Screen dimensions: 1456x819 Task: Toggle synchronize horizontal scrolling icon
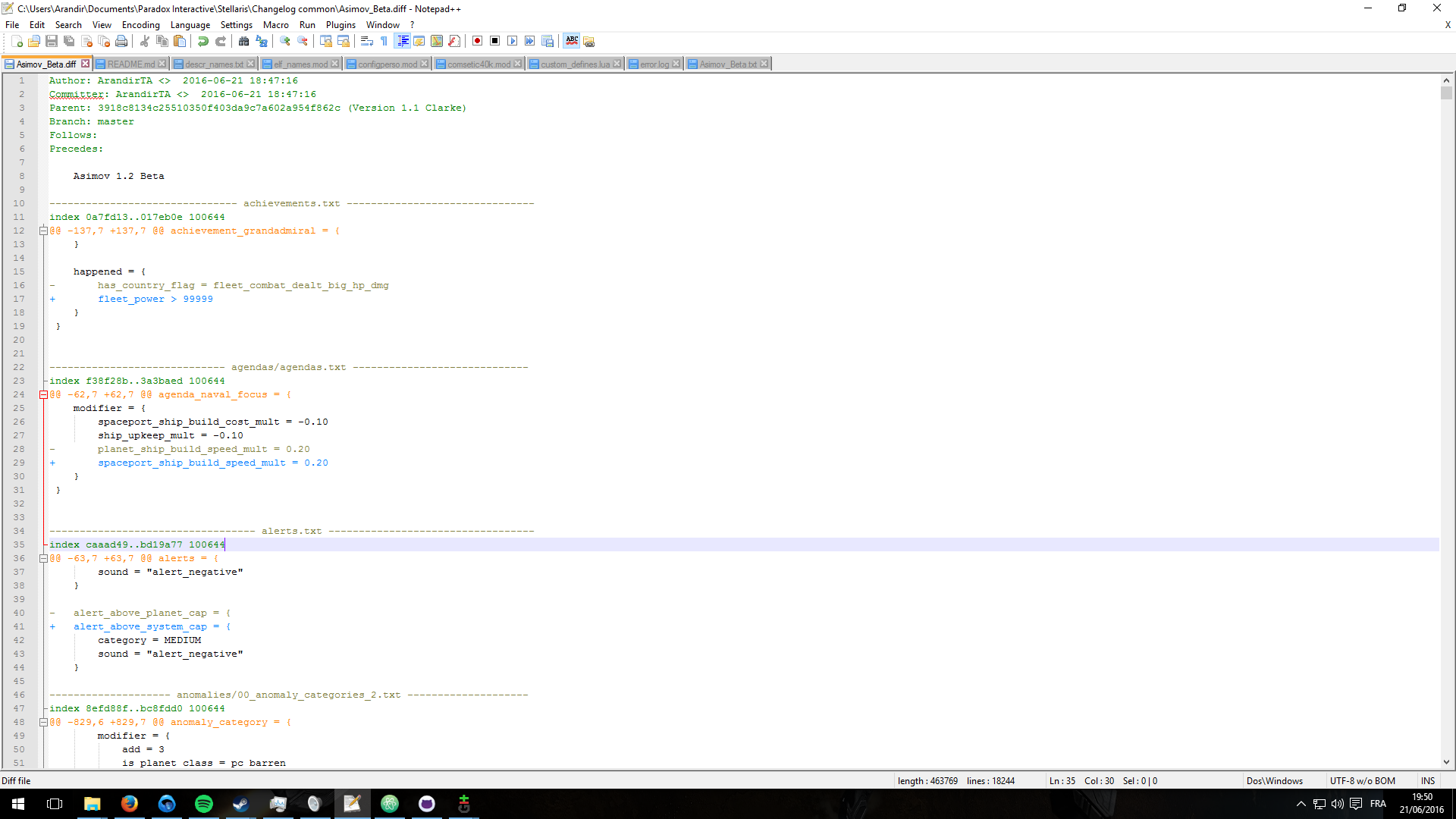coord(343,41)
